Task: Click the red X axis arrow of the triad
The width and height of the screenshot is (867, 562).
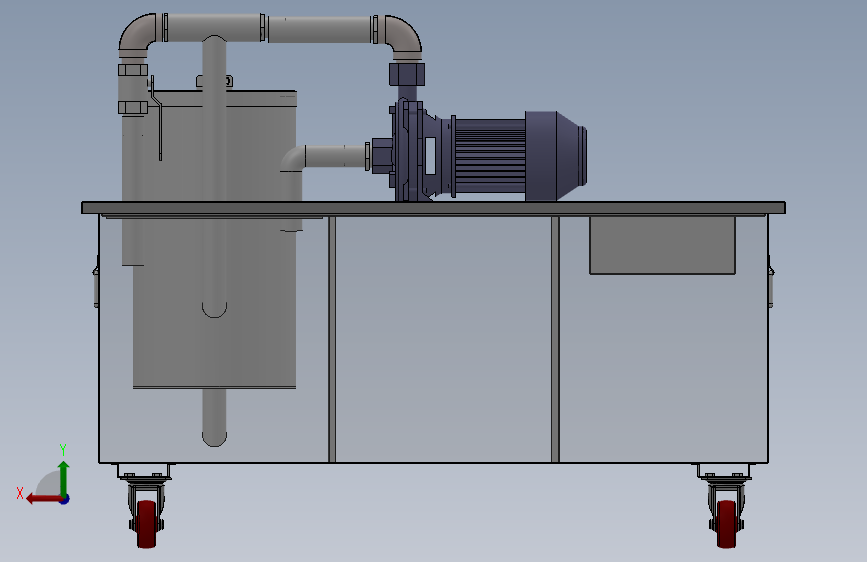Action: click(x=44, y=499)
